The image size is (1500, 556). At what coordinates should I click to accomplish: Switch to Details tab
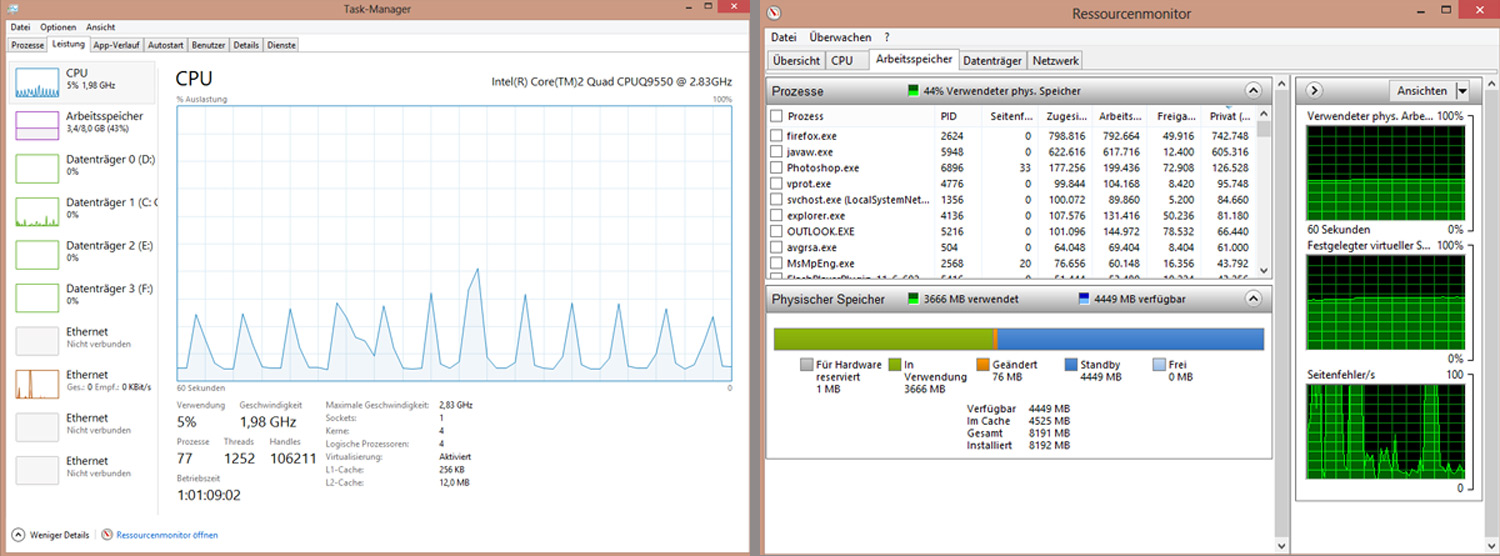(246, 45)
